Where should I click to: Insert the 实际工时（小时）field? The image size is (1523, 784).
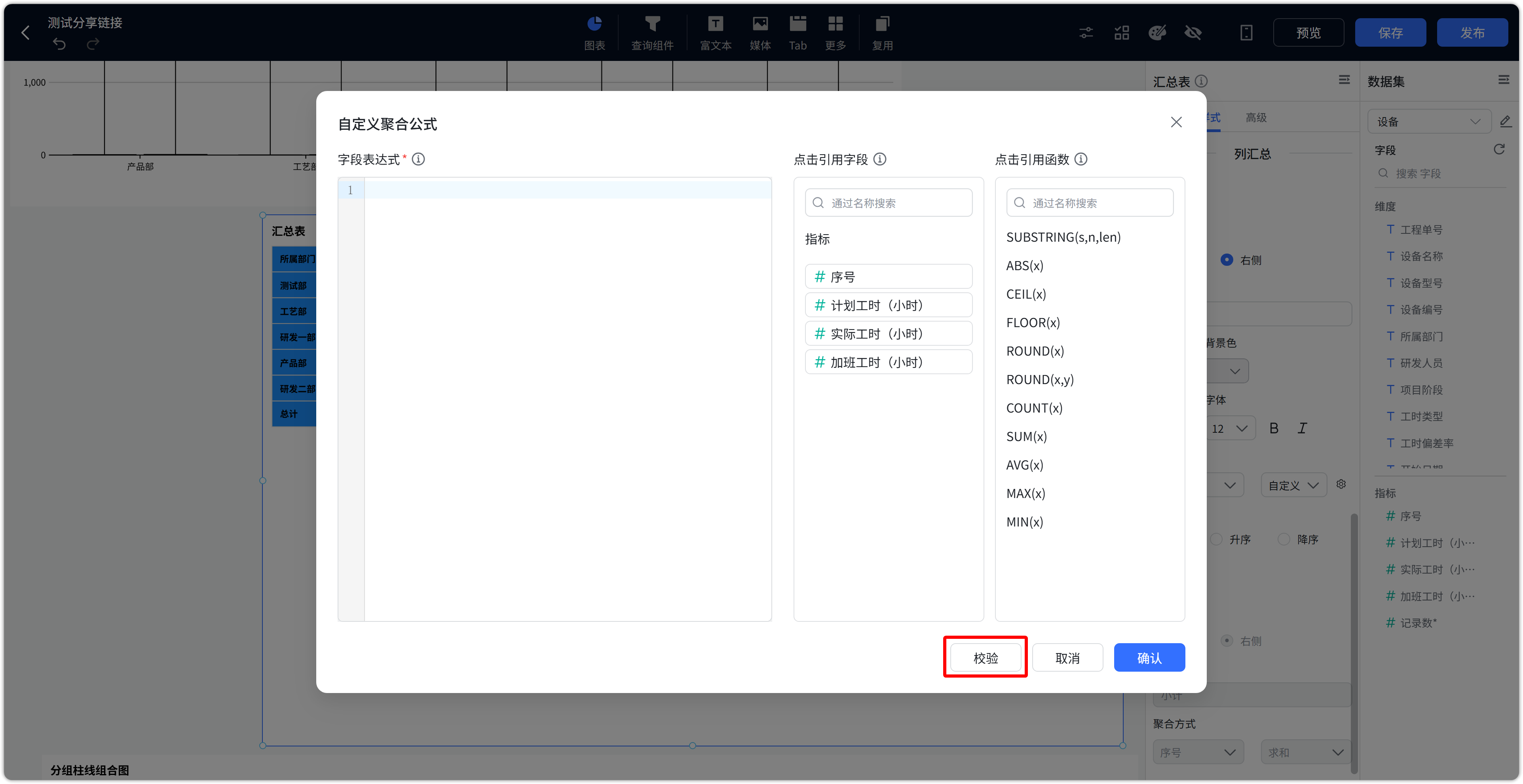(888, 333)
